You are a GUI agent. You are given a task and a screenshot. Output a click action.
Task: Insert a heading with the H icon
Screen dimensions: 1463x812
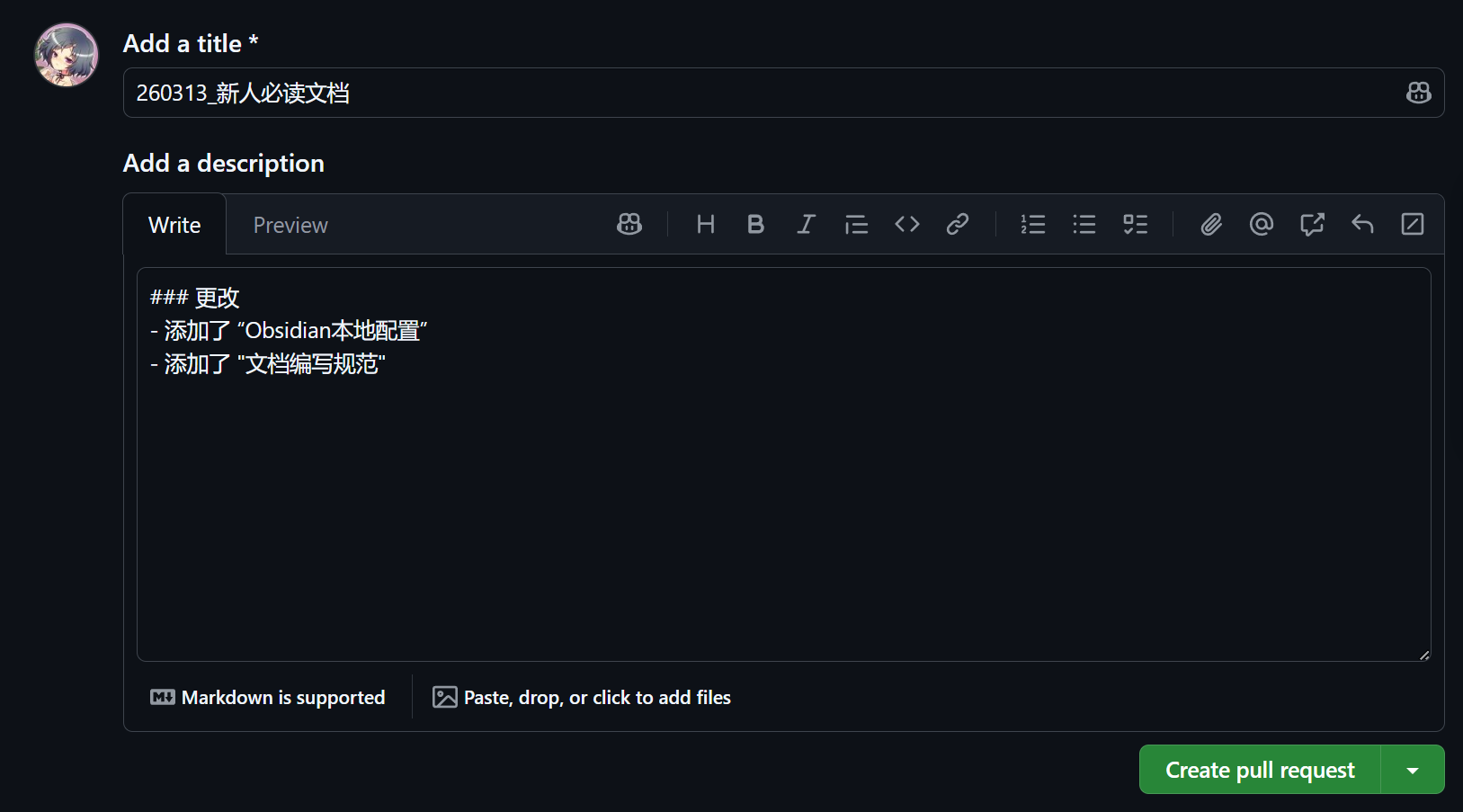click(706, 224)
